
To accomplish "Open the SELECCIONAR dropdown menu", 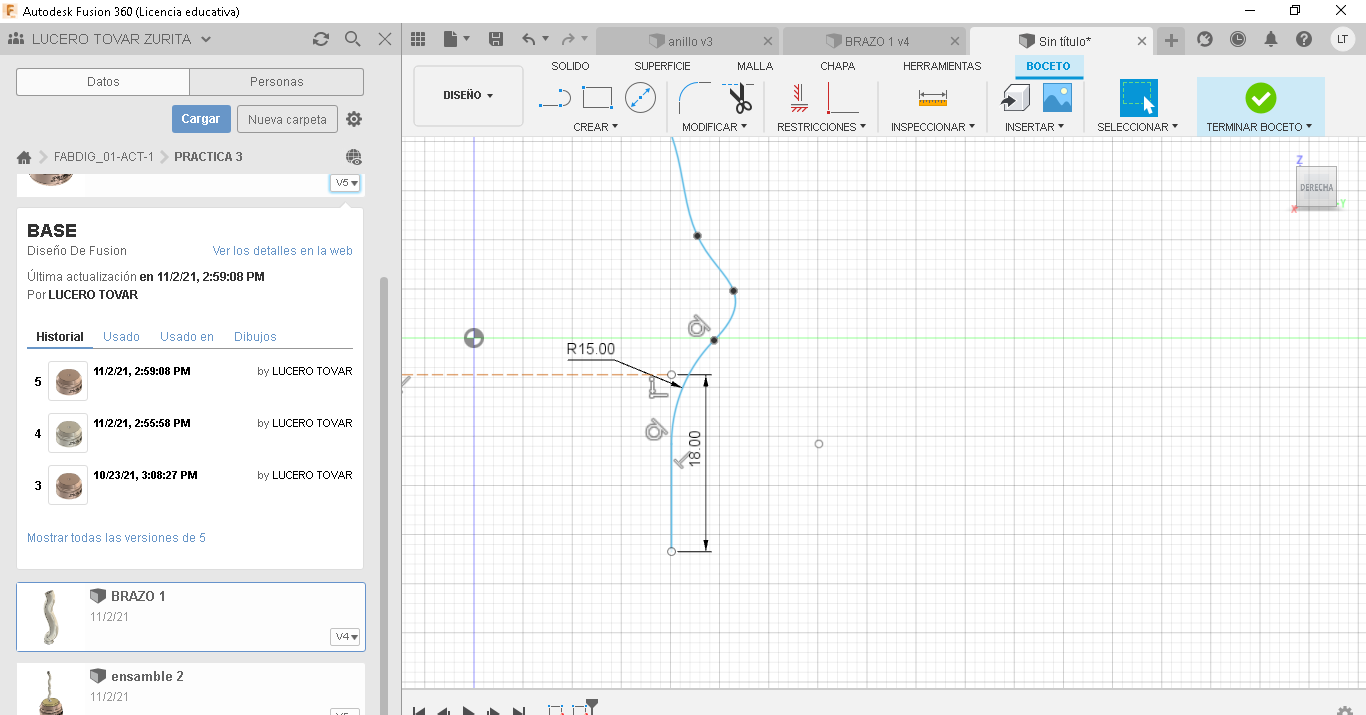I will pyautogui.click(x=1138, y=127).
